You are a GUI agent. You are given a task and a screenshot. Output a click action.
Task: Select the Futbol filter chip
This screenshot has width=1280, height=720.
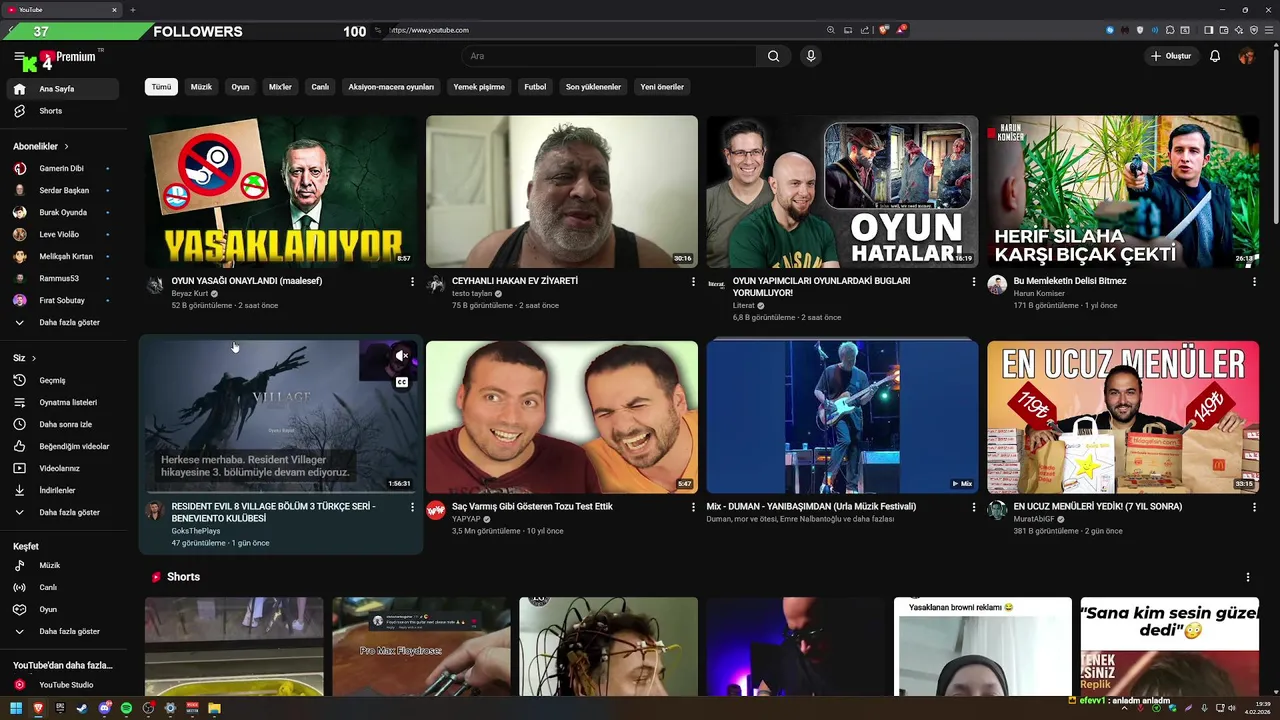(535, 87)
